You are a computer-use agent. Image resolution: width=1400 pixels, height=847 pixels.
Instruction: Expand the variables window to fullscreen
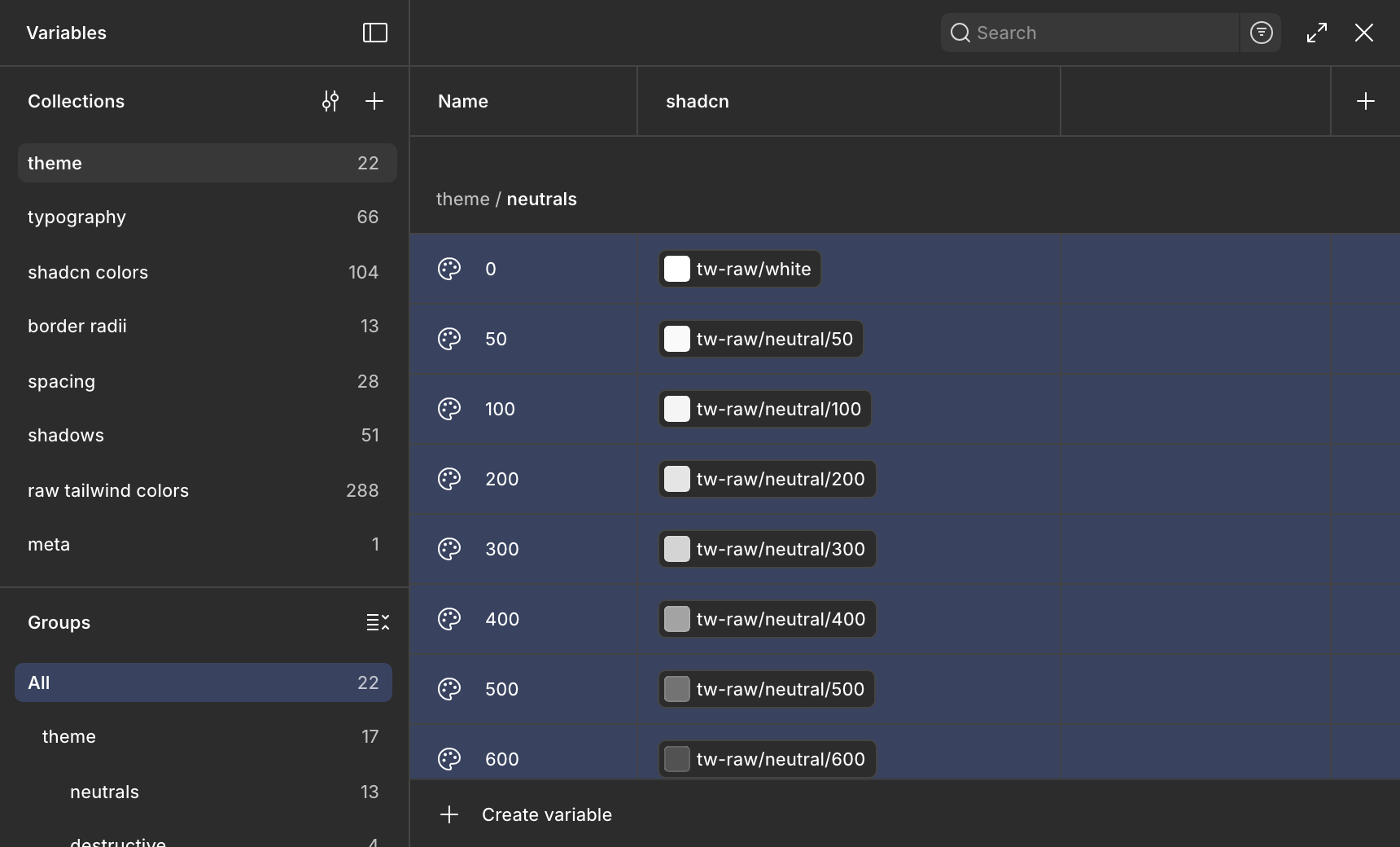click(x=1317, y=33)
